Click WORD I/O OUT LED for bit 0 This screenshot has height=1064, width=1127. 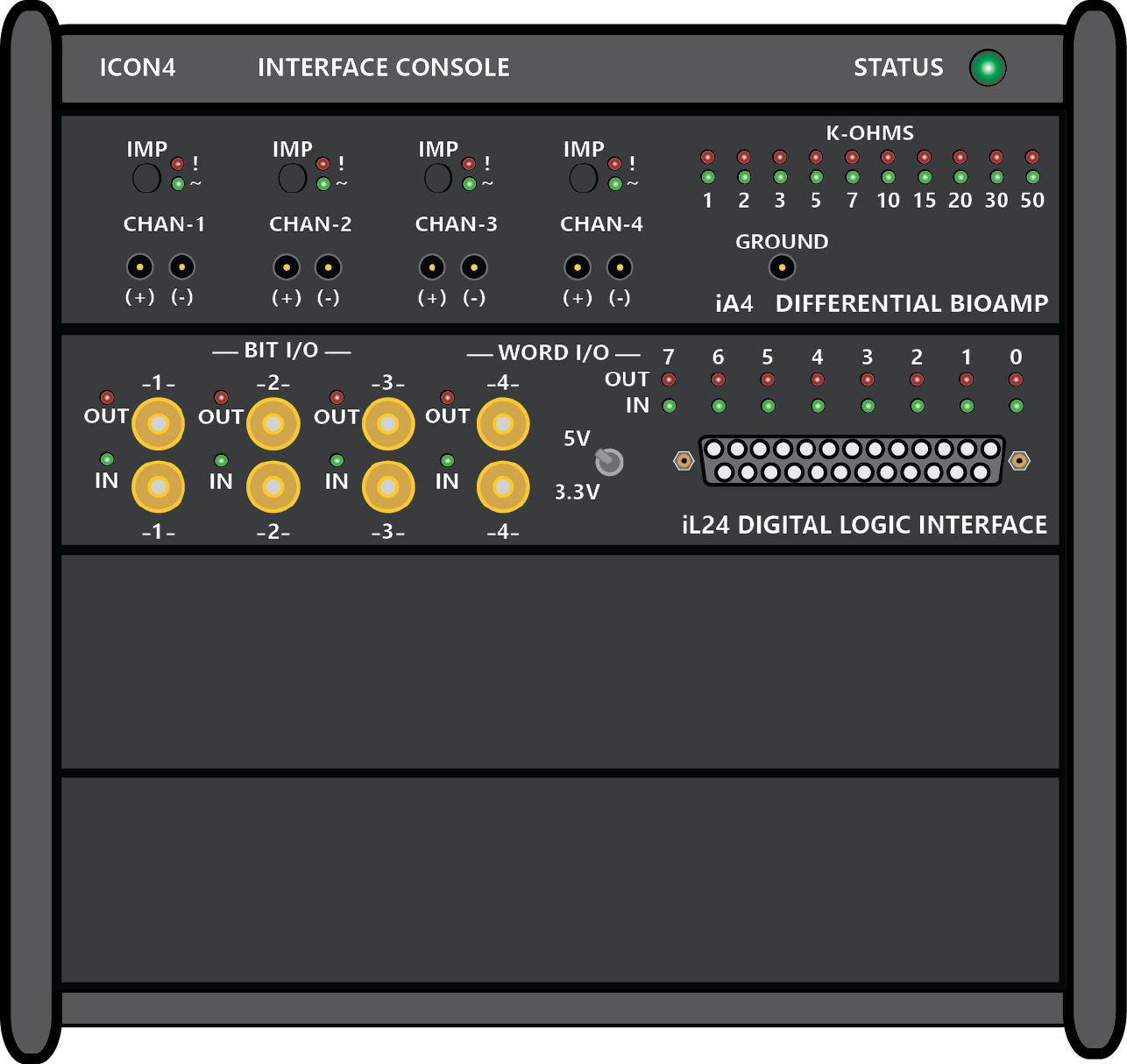coord(1016,379)
